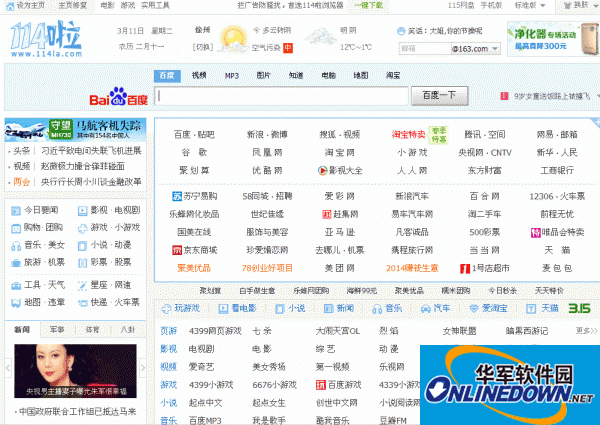
Task: Click the 1号店超市 logo icon
Action: tap(465, 269)
